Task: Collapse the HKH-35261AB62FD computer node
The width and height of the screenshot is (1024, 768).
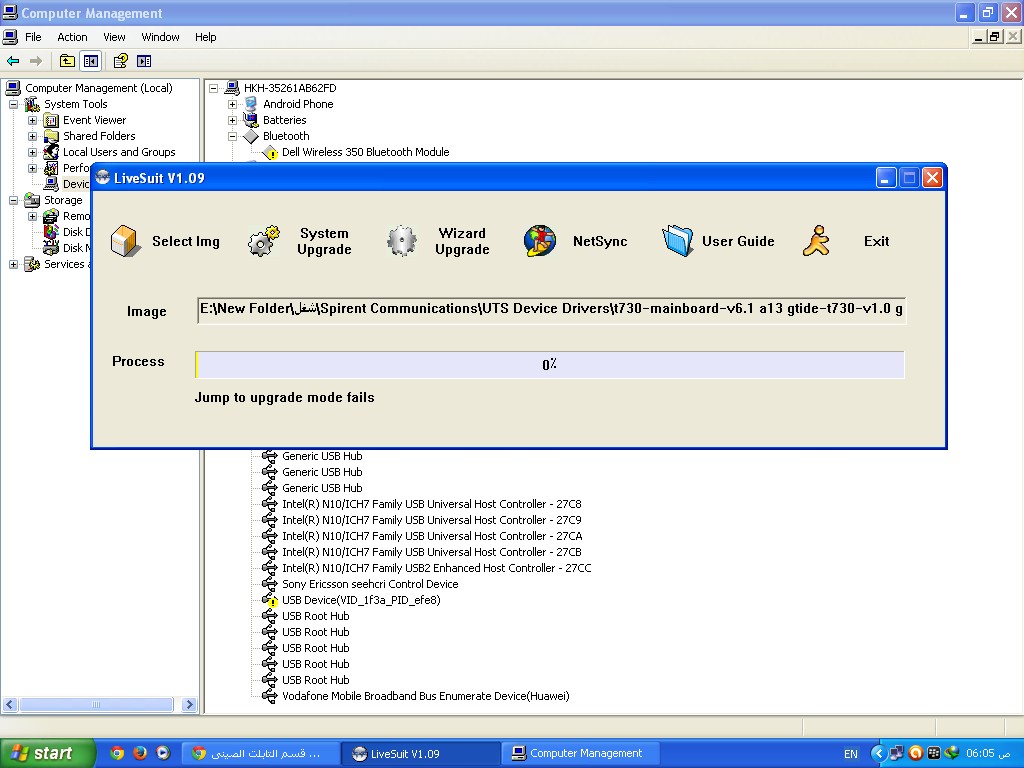Action: point(214,88)
